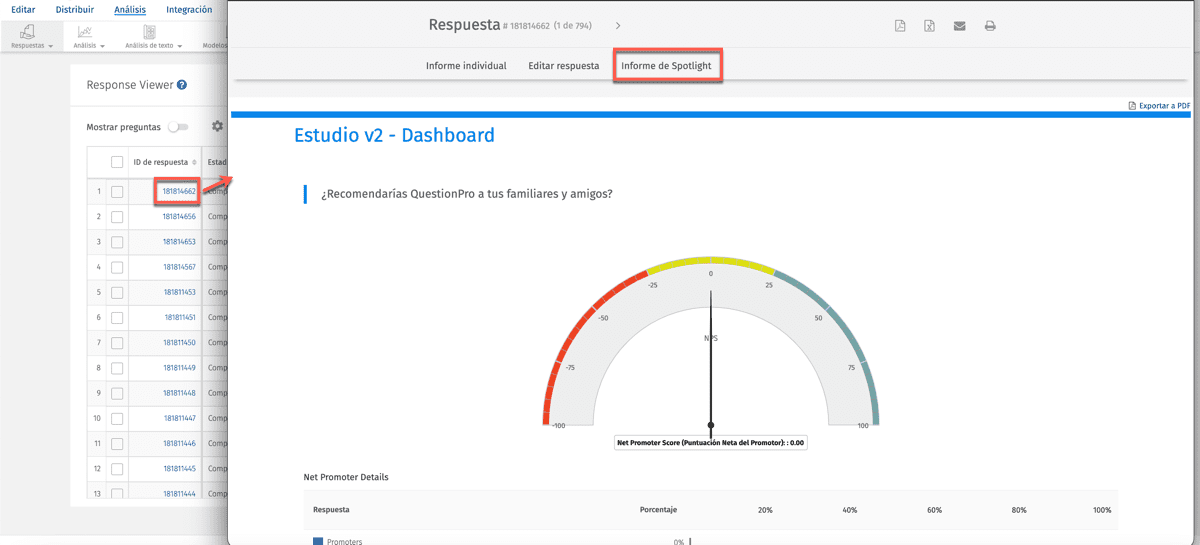
Task: Print the response with printer icon
Action: pos(990,26)
